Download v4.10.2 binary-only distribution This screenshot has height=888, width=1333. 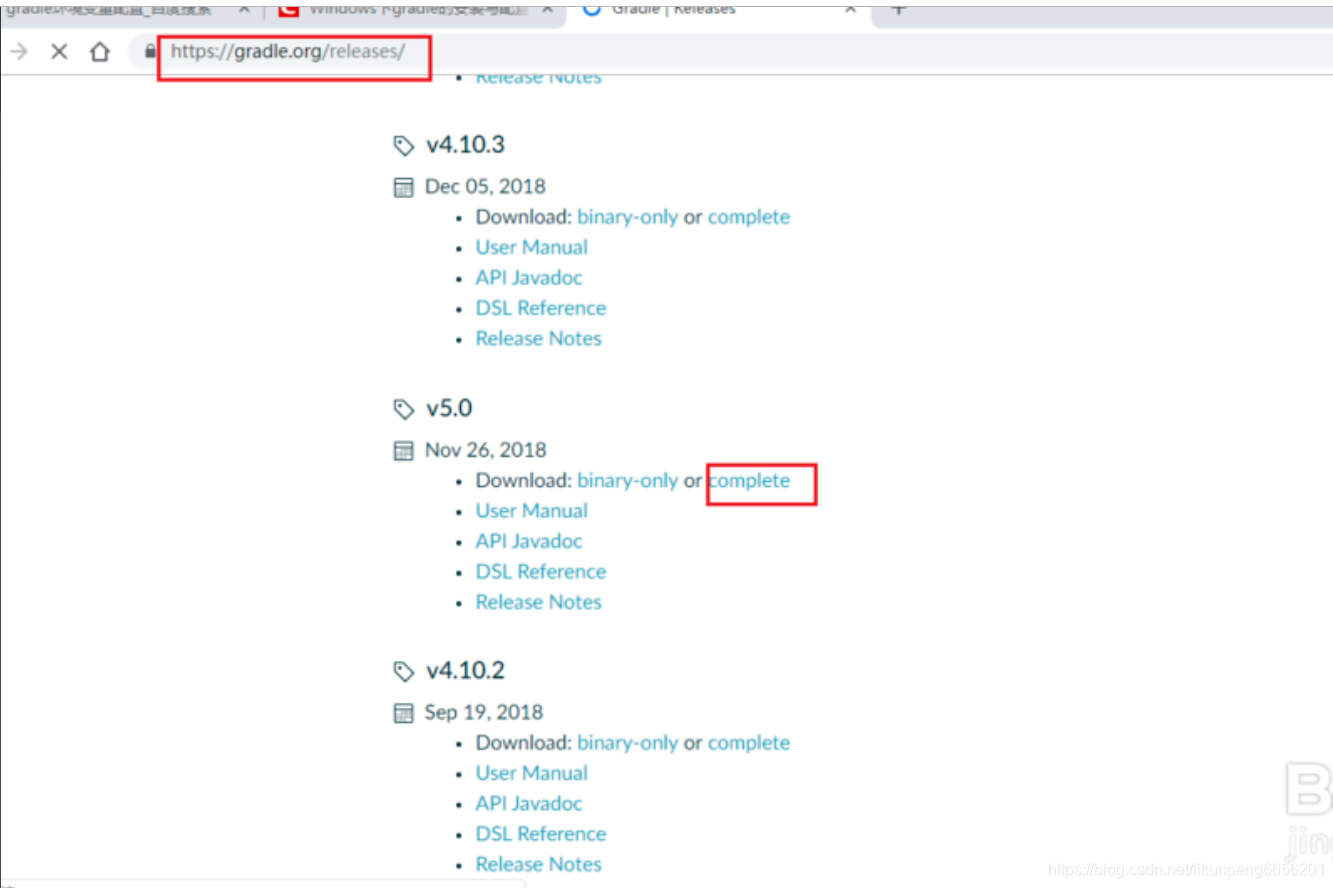point(627,743)
